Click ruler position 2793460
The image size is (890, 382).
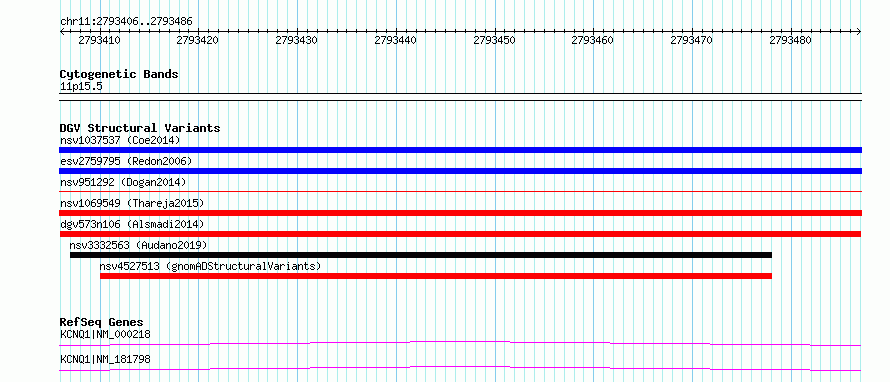point(593,40)
